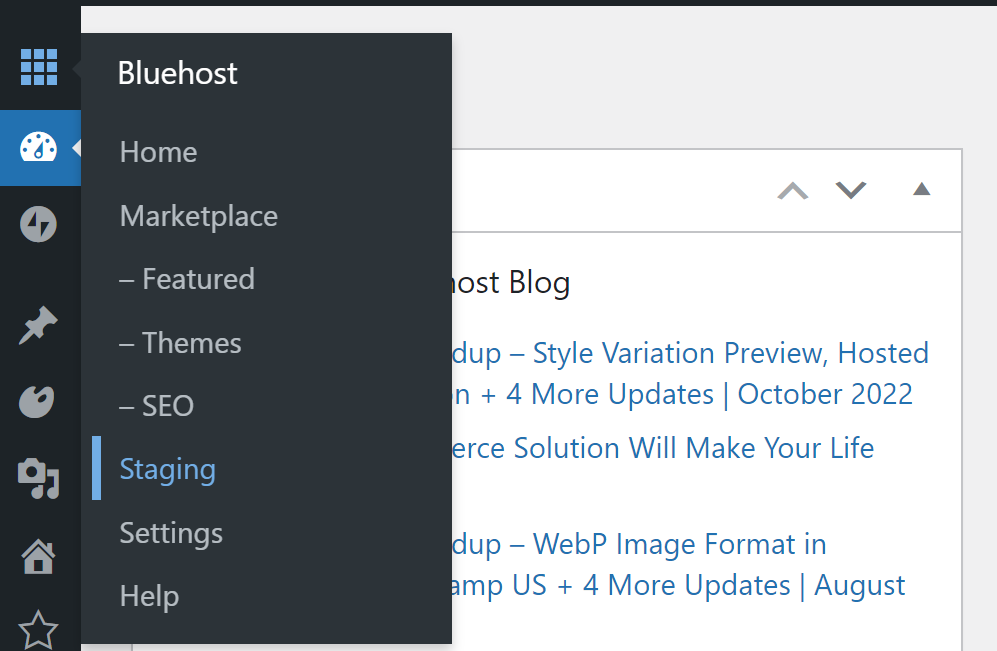Click the grid apps icon at sidebar top

point(40,68)
